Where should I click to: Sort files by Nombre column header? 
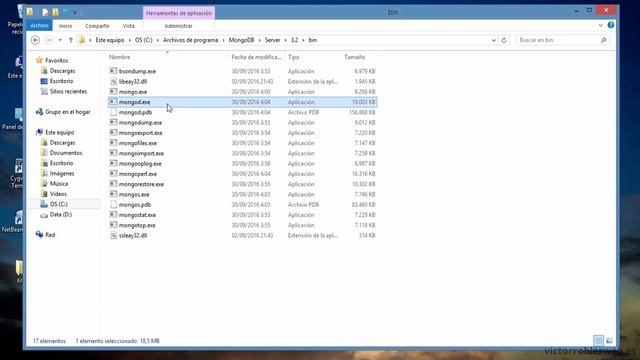click(120, 57)
